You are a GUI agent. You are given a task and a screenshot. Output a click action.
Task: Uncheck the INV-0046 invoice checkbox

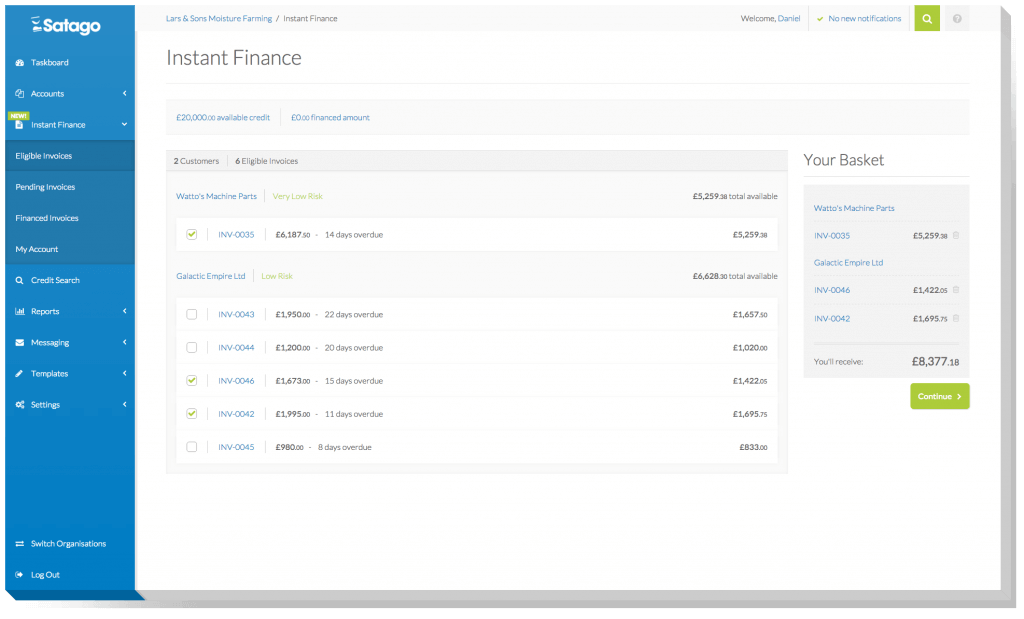click(191, 381)
